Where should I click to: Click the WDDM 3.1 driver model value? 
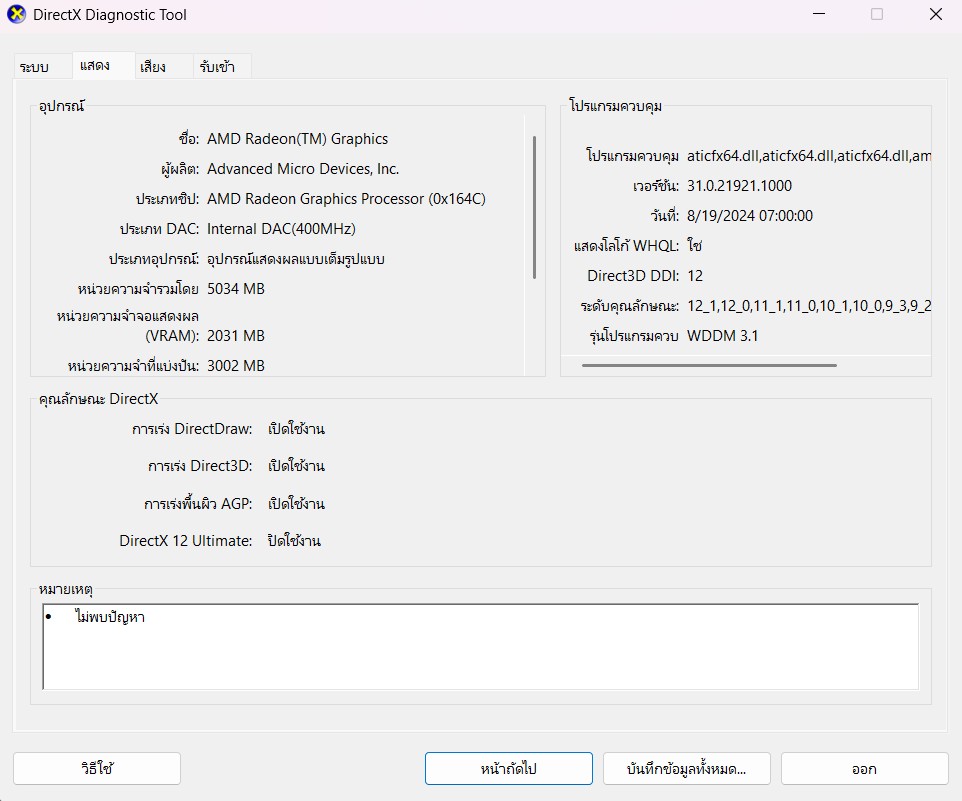(722, 336)
